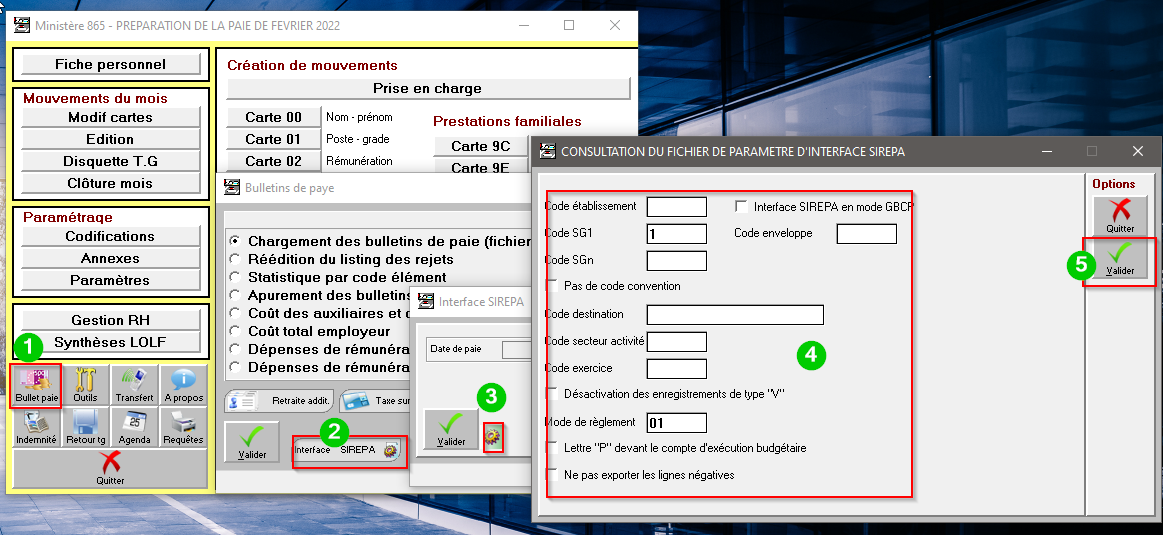Select Coût total employeur radio button
1163x535 pixels.
235,331
